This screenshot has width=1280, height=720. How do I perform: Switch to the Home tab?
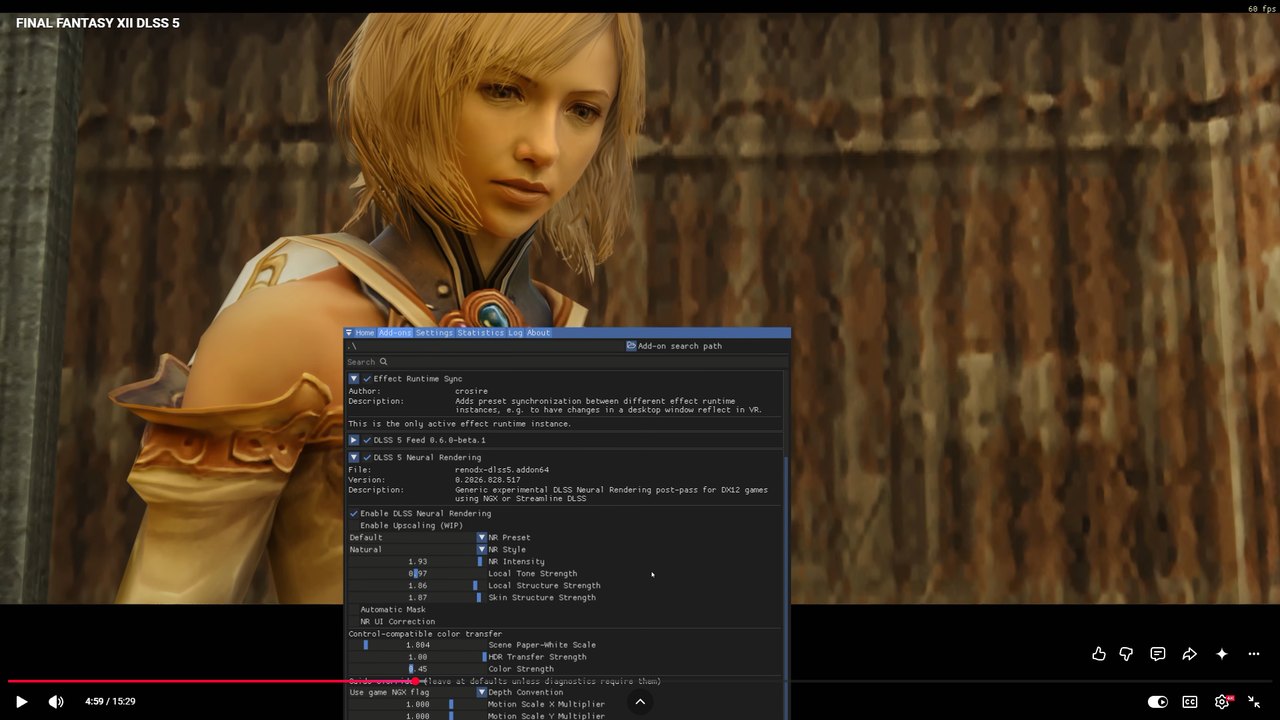(x=365, y=333)
